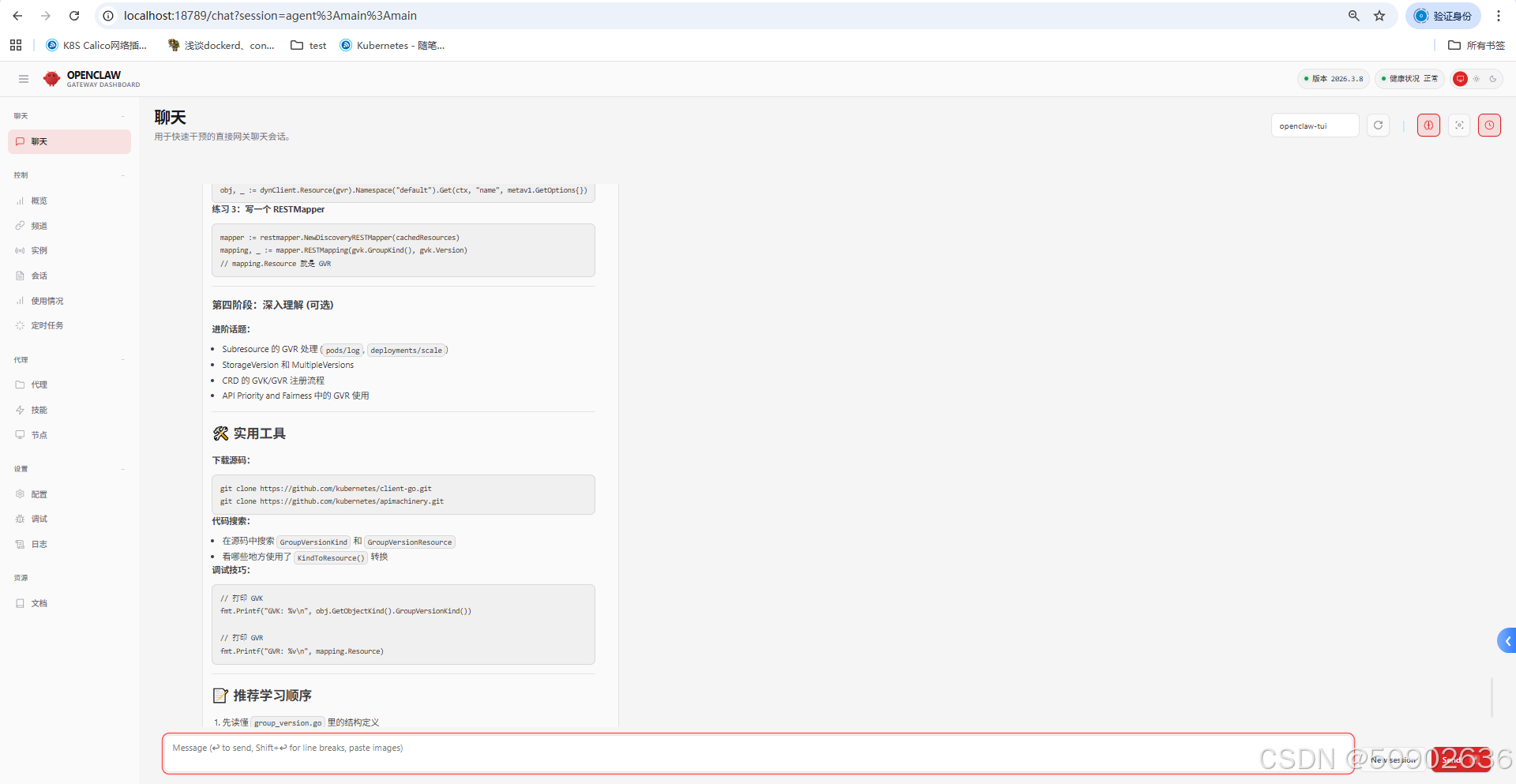Open 调试 debug page

pyautogui.click(x=69, y=519)
